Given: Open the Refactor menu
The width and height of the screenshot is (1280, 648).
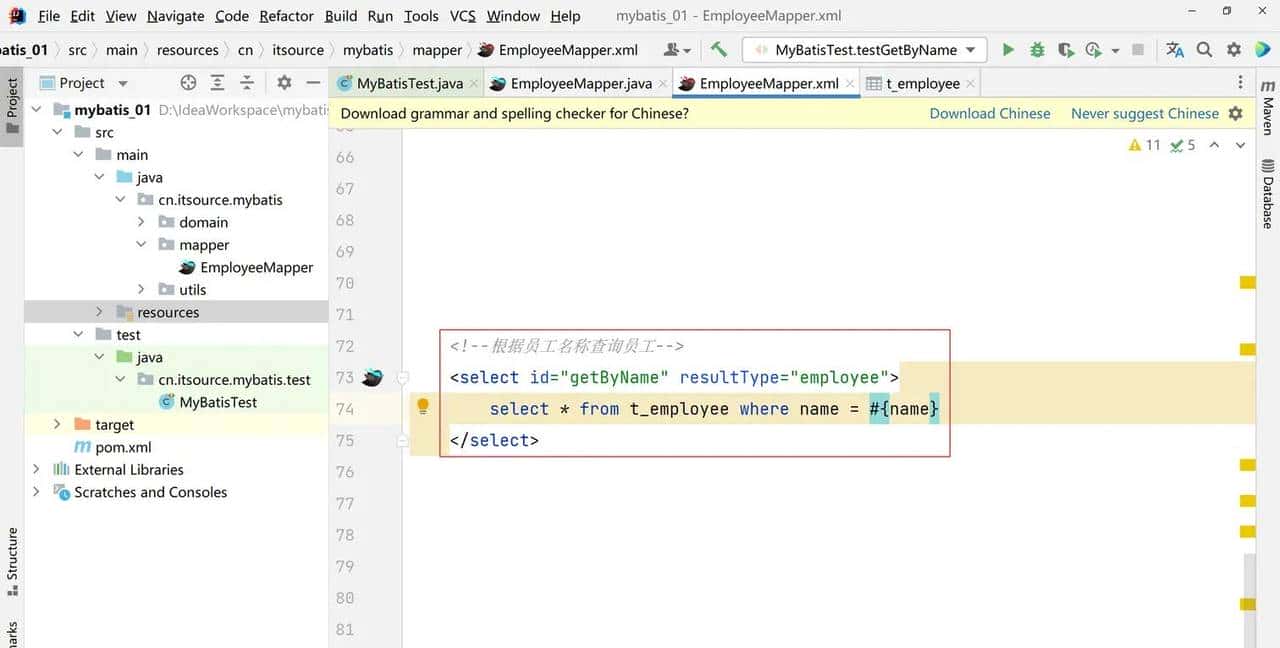Looking at the screenshot, I should (286, 16).
